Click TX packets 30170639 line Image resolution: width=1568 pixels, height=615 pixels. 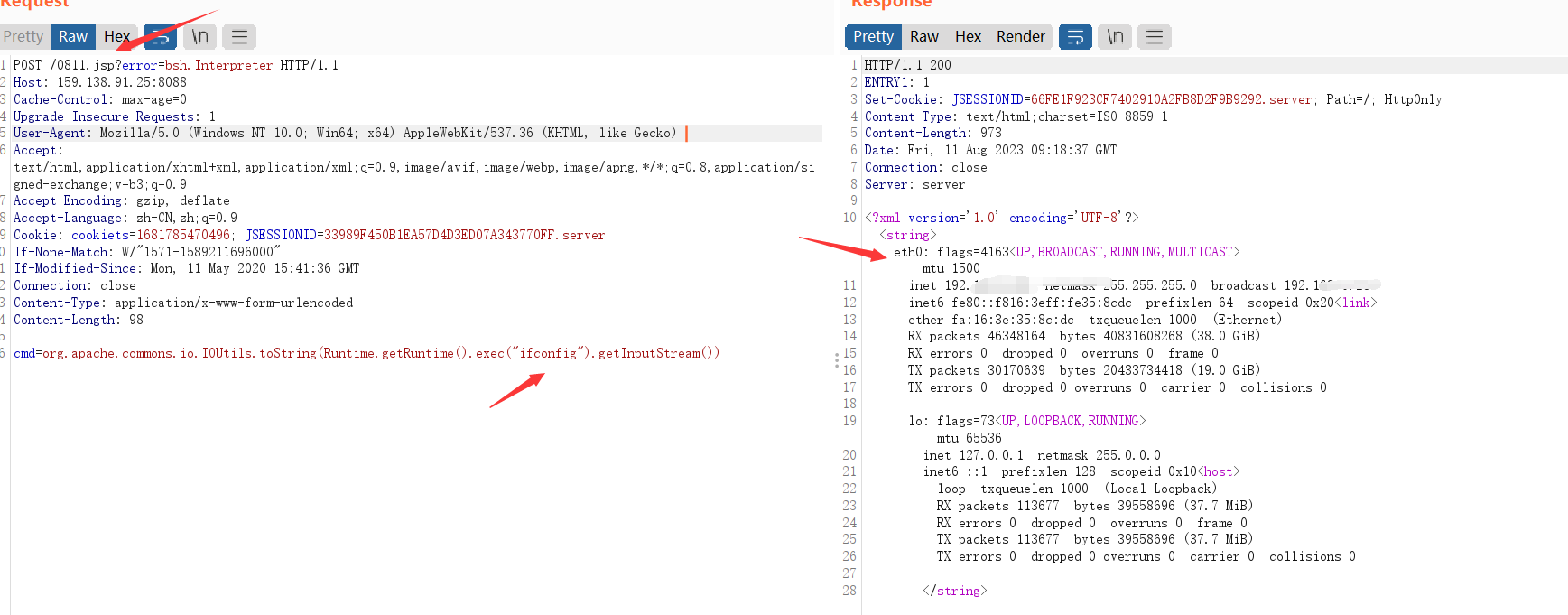click(1084, 370)
